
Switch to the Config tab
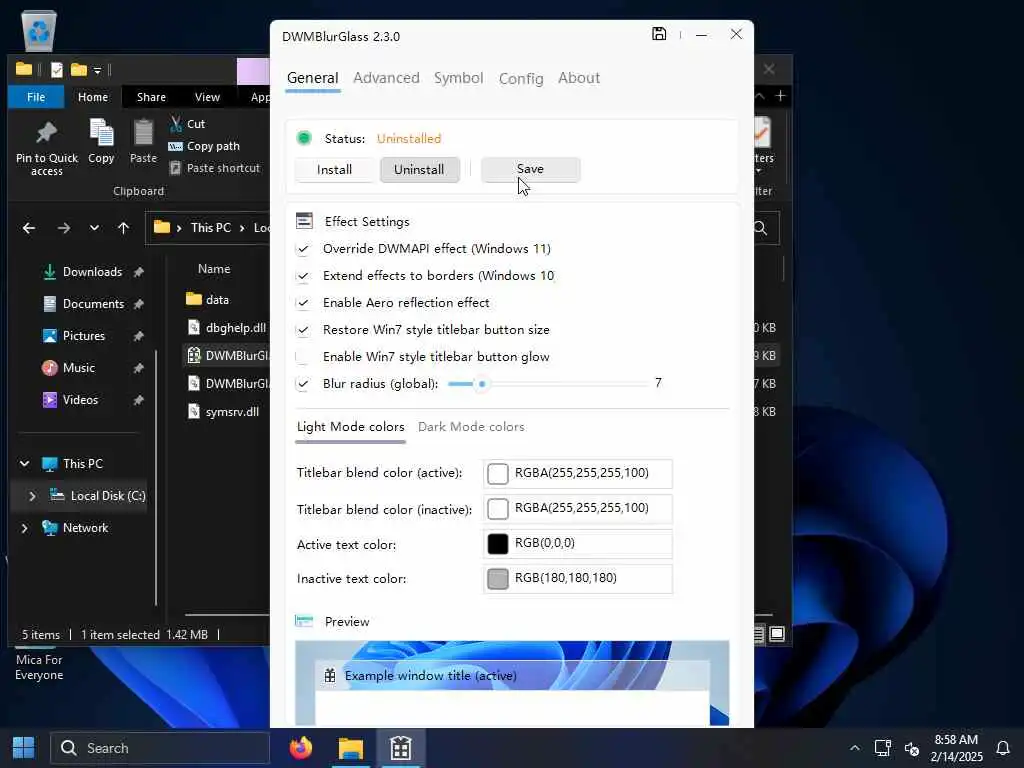tap(520, 78)
